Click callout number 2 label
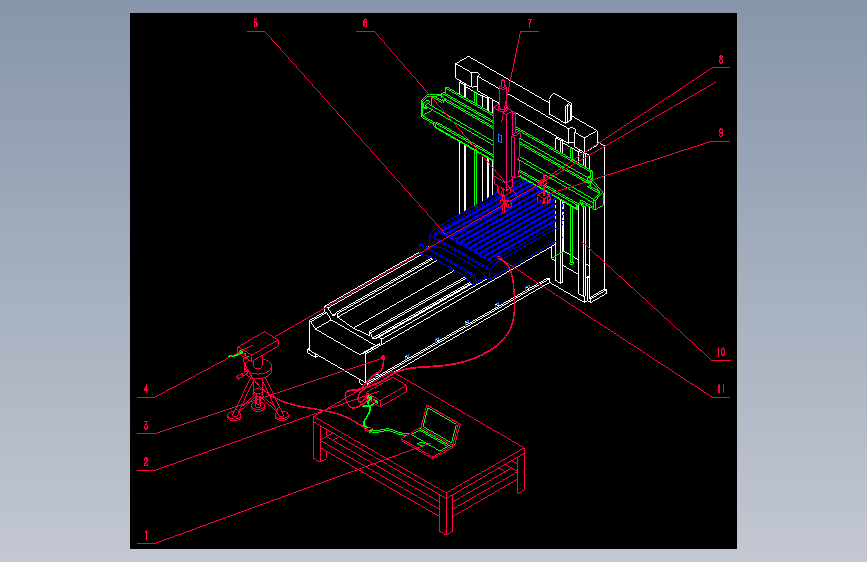Screen dimensions: 867x562 click(146, 462)
